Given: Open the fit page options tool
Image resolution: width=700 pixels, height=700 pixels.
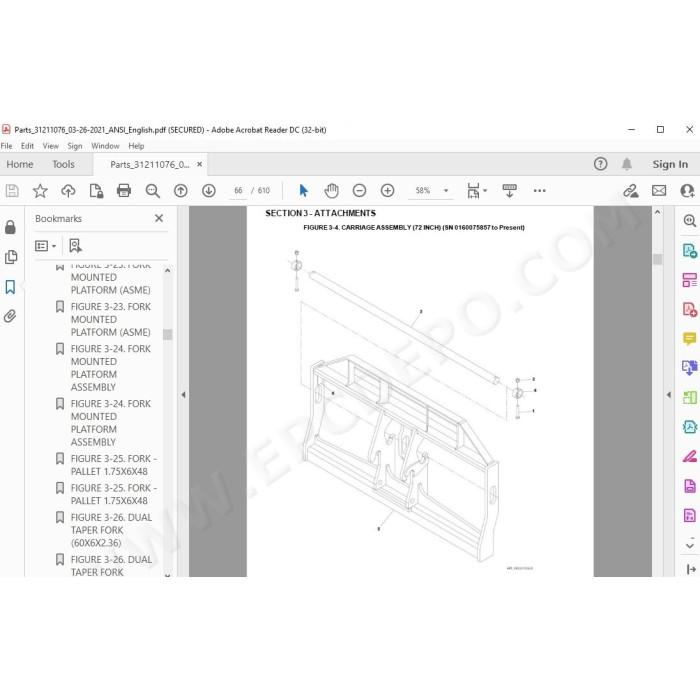Looking at the screenshot, I should (473, 191).
